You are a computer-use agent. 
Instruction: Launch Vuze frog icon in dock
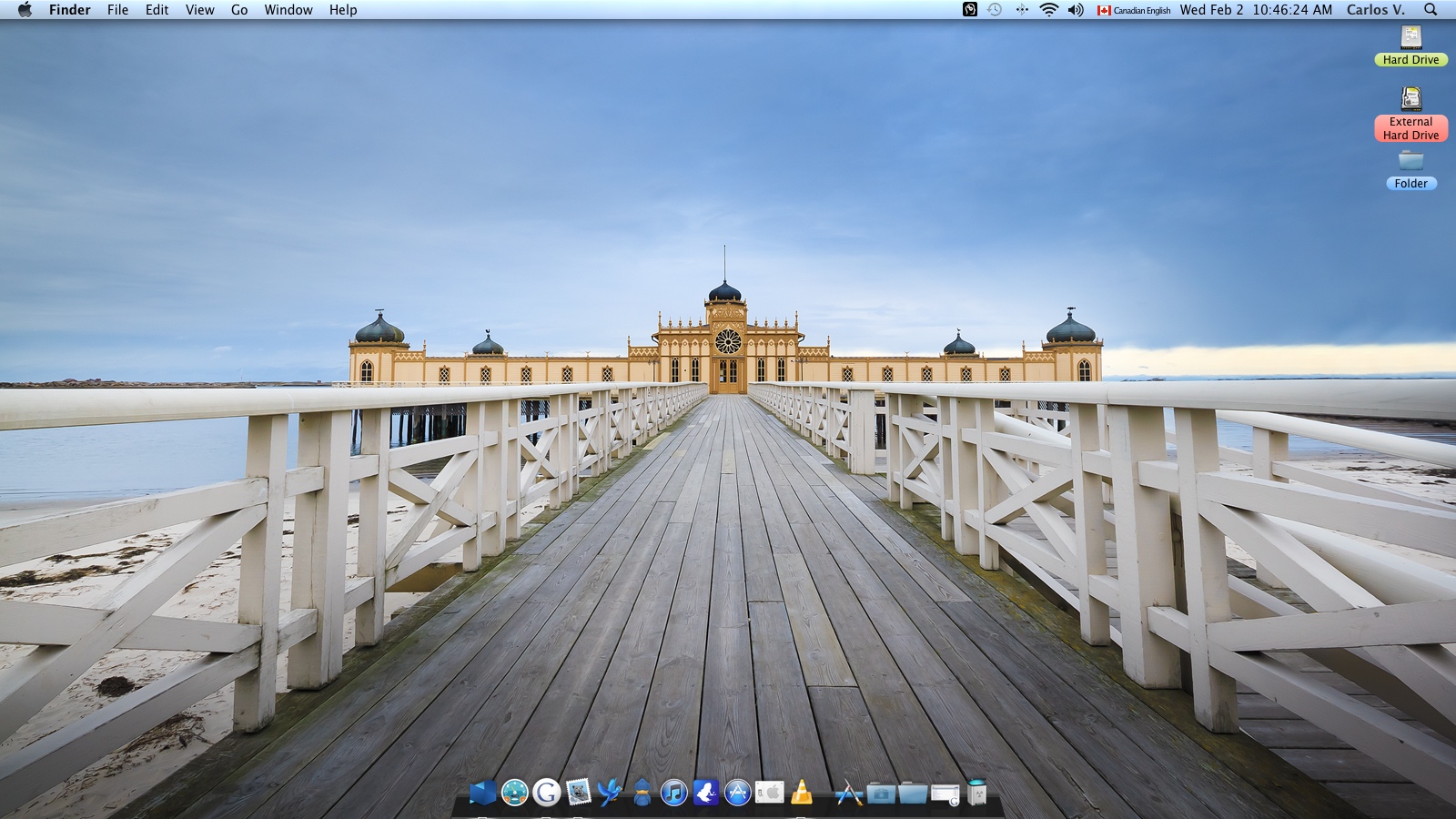click(x=705, y=793)
